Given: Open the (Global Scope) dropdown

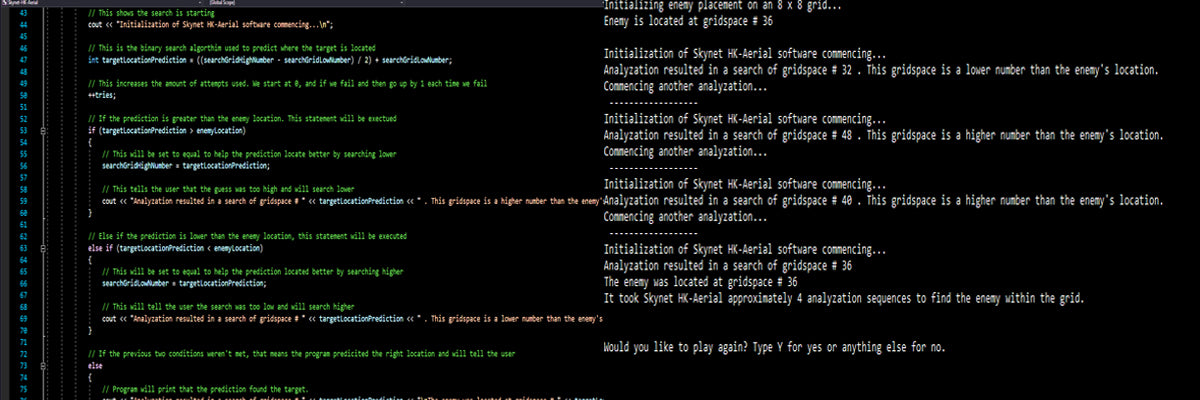Looking at the screenshot, I should point(225,4).
